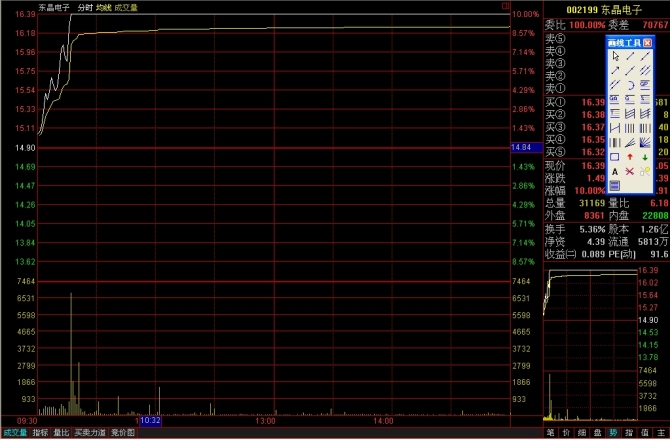Select the arc drawing tool
Screen dimensions: 670x440
630,84
